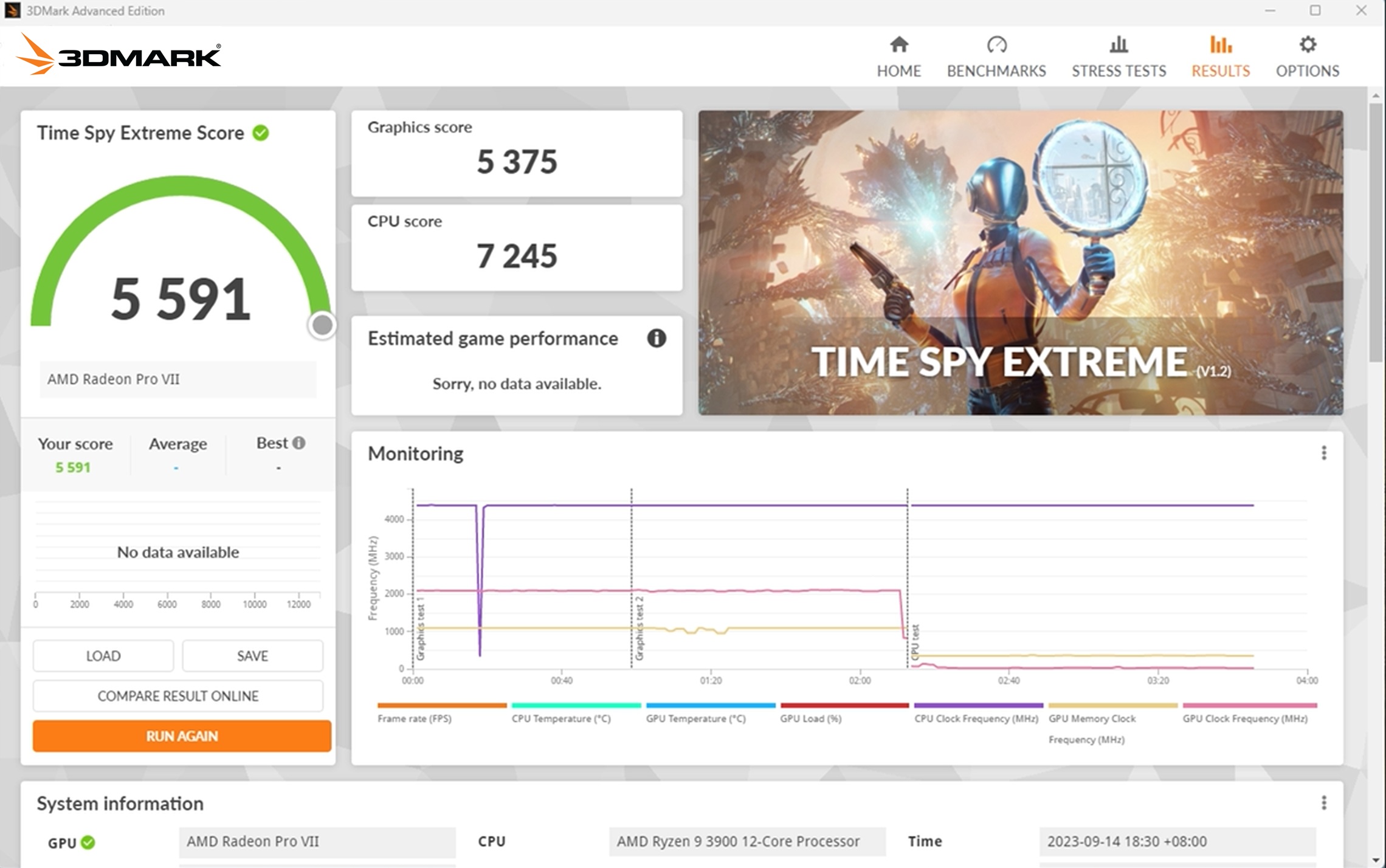Maximize the 3DMark window
1386x868 pixels.
1315,10
